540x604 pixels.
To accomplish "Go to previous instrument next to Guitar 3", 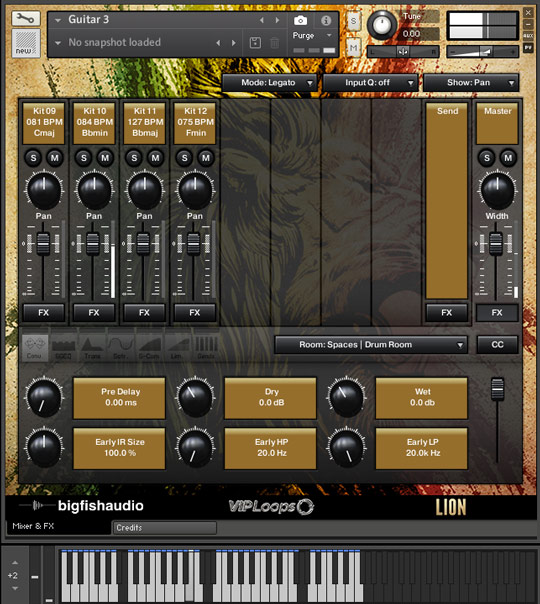I will click(x=262, y=20).
